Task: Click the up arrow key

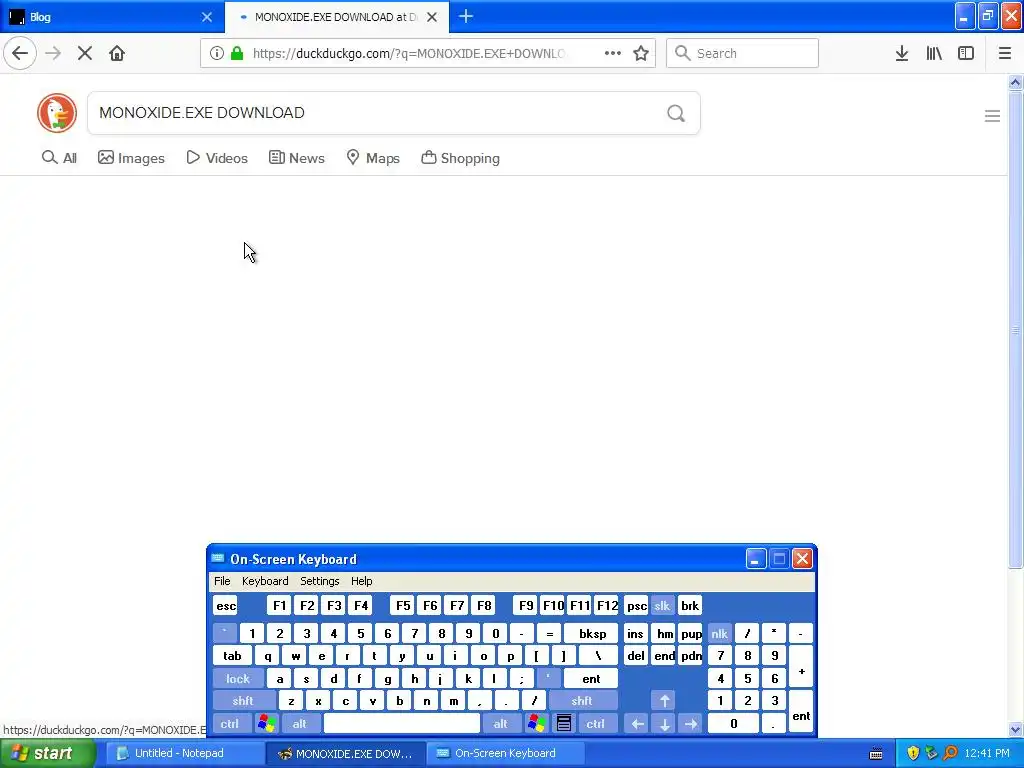Action: click(x=664, y=701)
